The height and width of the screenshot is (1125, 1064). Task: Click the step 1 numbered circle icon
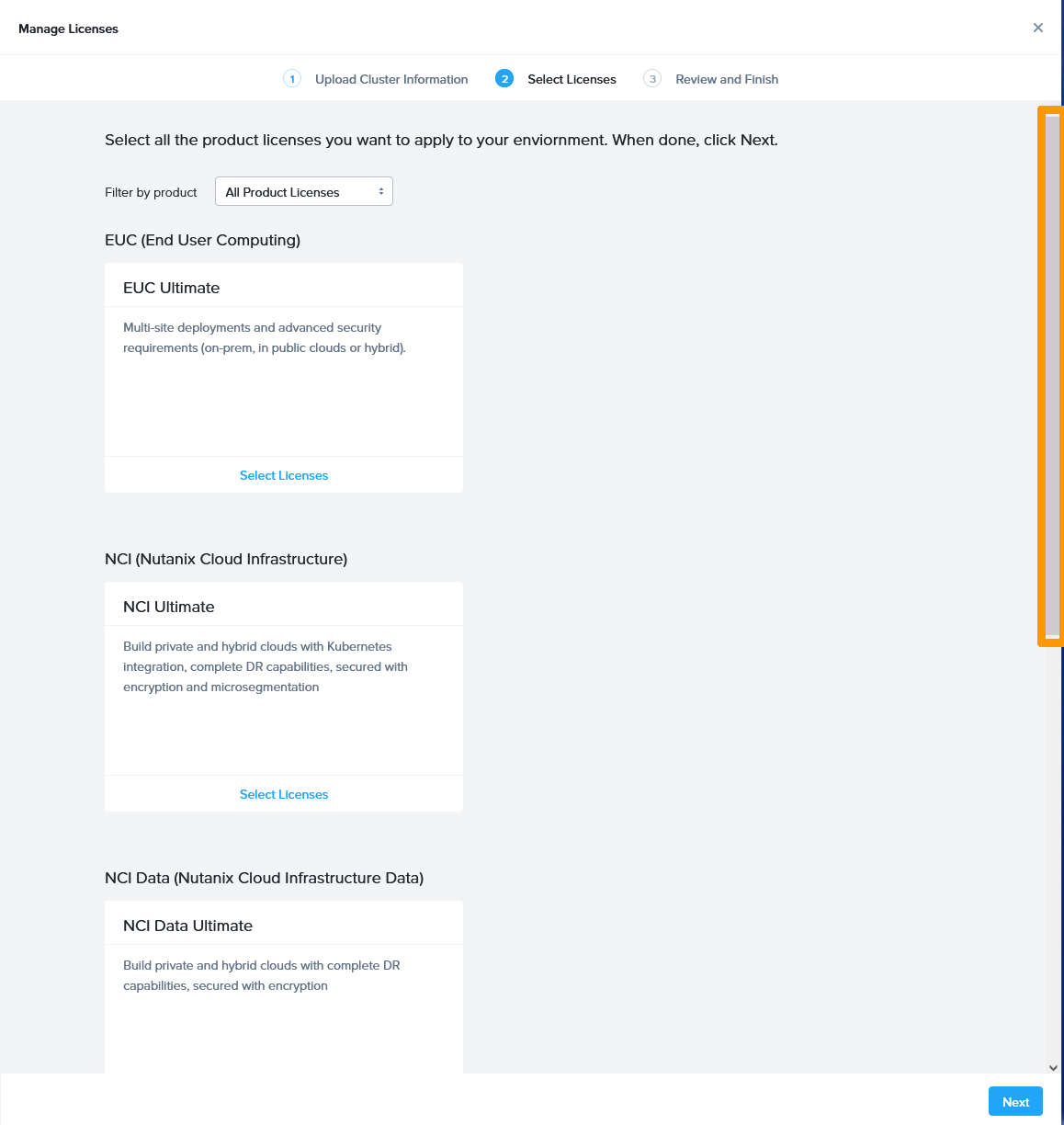[292, 78]
